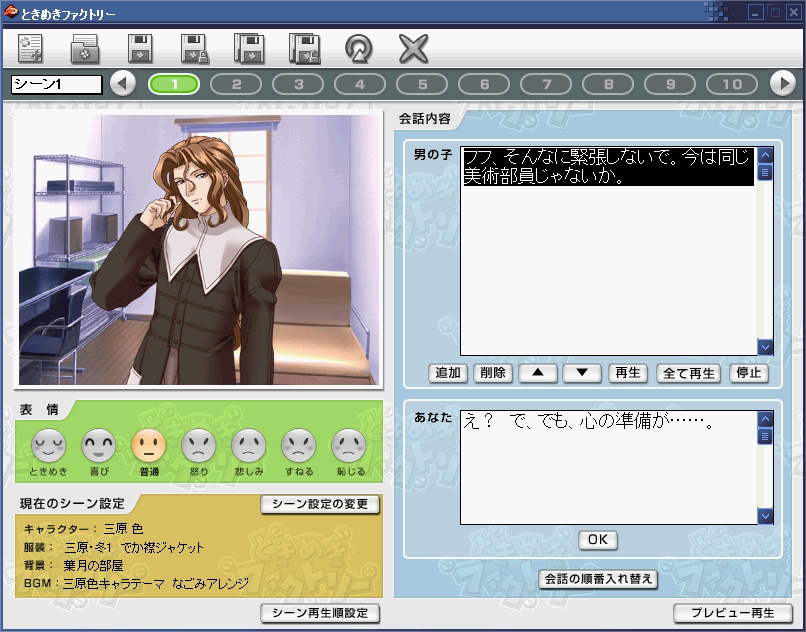Click the double floppy with lock icon
This screenshot has width=806, height=632.
coord(305,49)
